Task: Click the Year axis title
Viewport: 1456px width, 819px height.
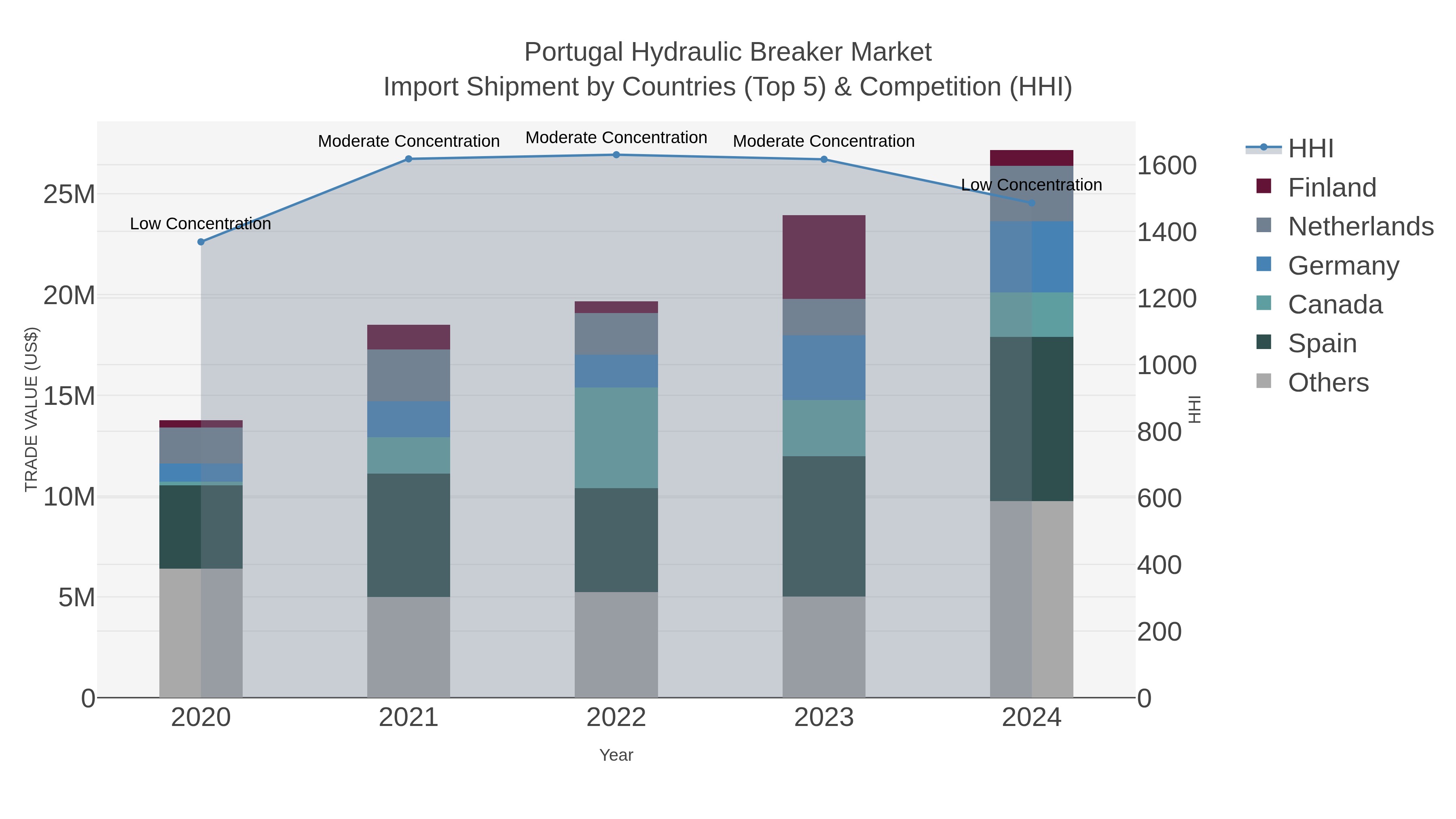Action: click(617, 755)
